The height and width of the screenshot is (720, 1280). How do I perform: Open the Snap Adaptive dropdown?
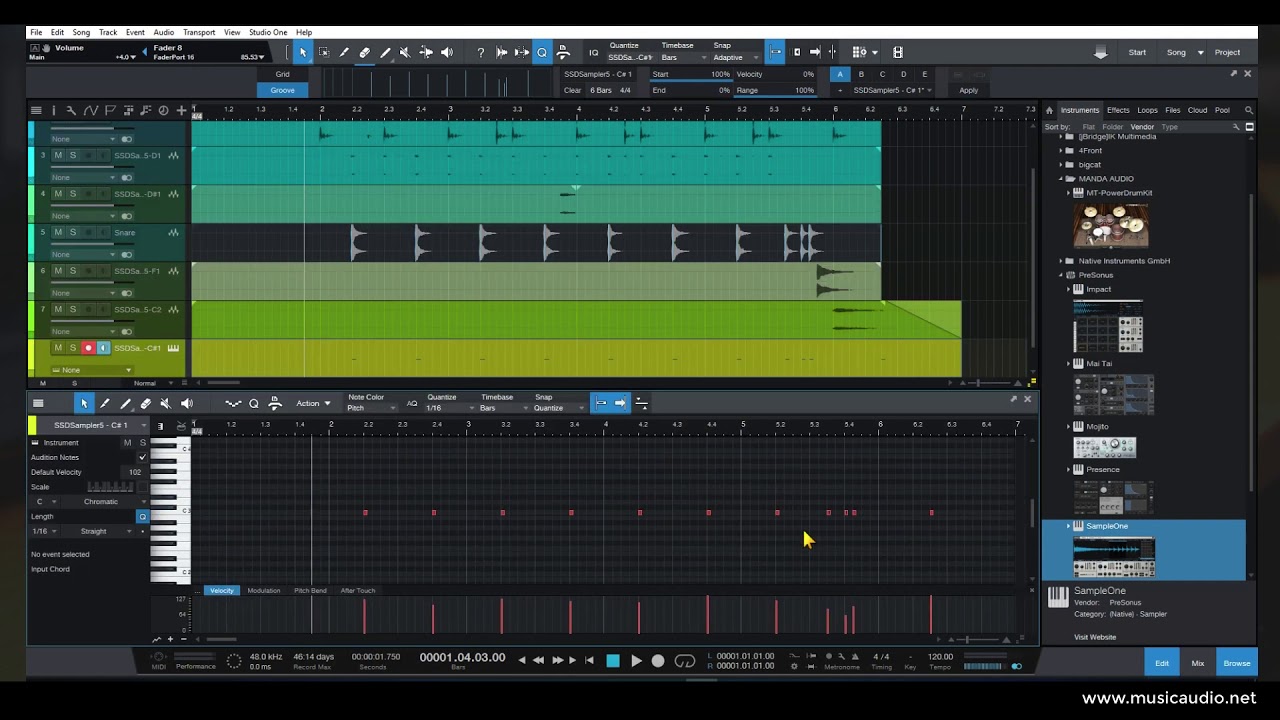(735, 57)
